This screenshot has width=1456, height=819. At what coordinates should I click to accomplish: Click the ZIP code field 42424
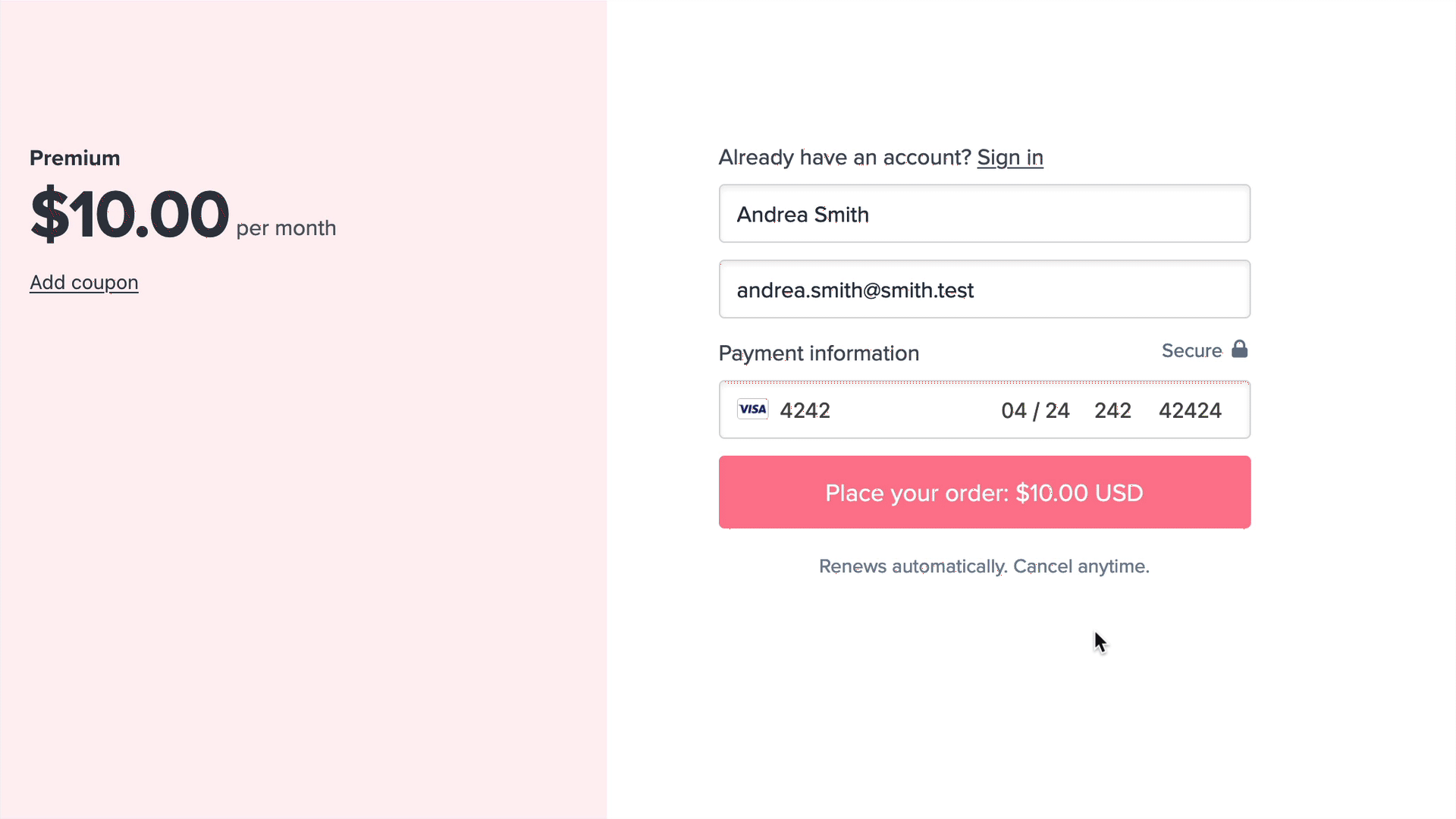click(x=1190, y=410)
